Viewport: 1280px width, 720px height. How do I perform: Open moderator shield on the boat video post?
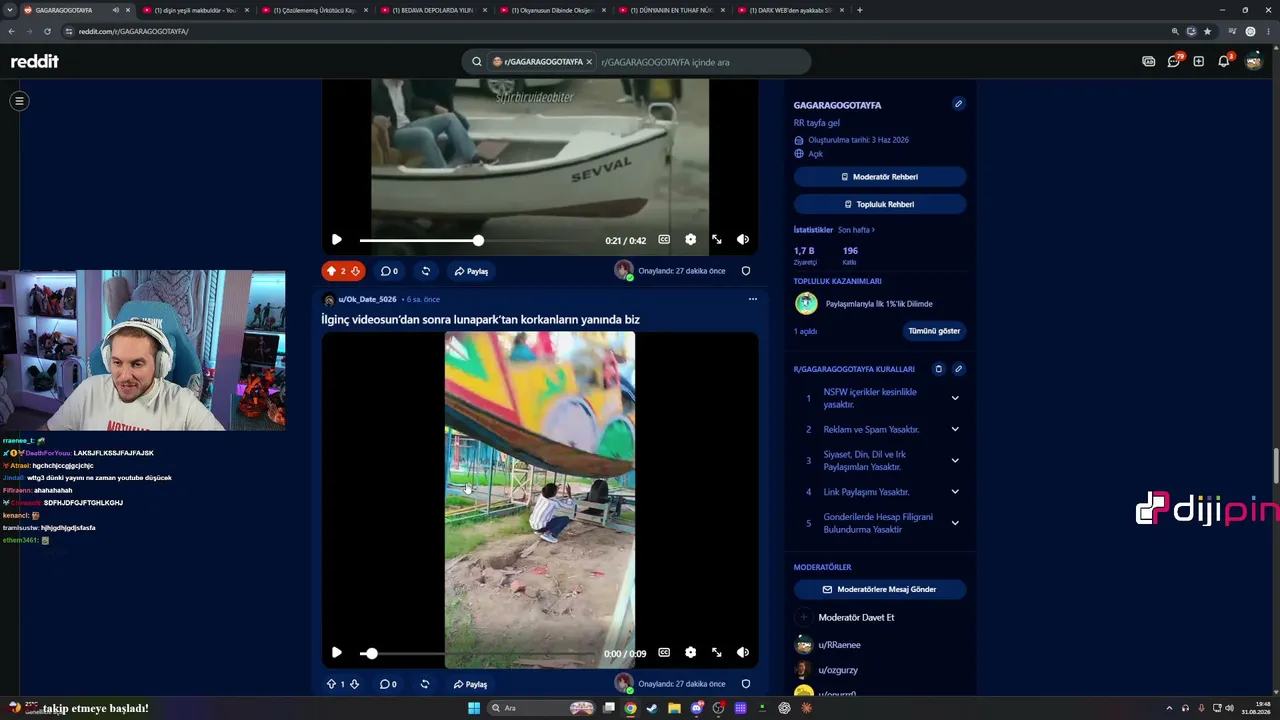point(745,271)
